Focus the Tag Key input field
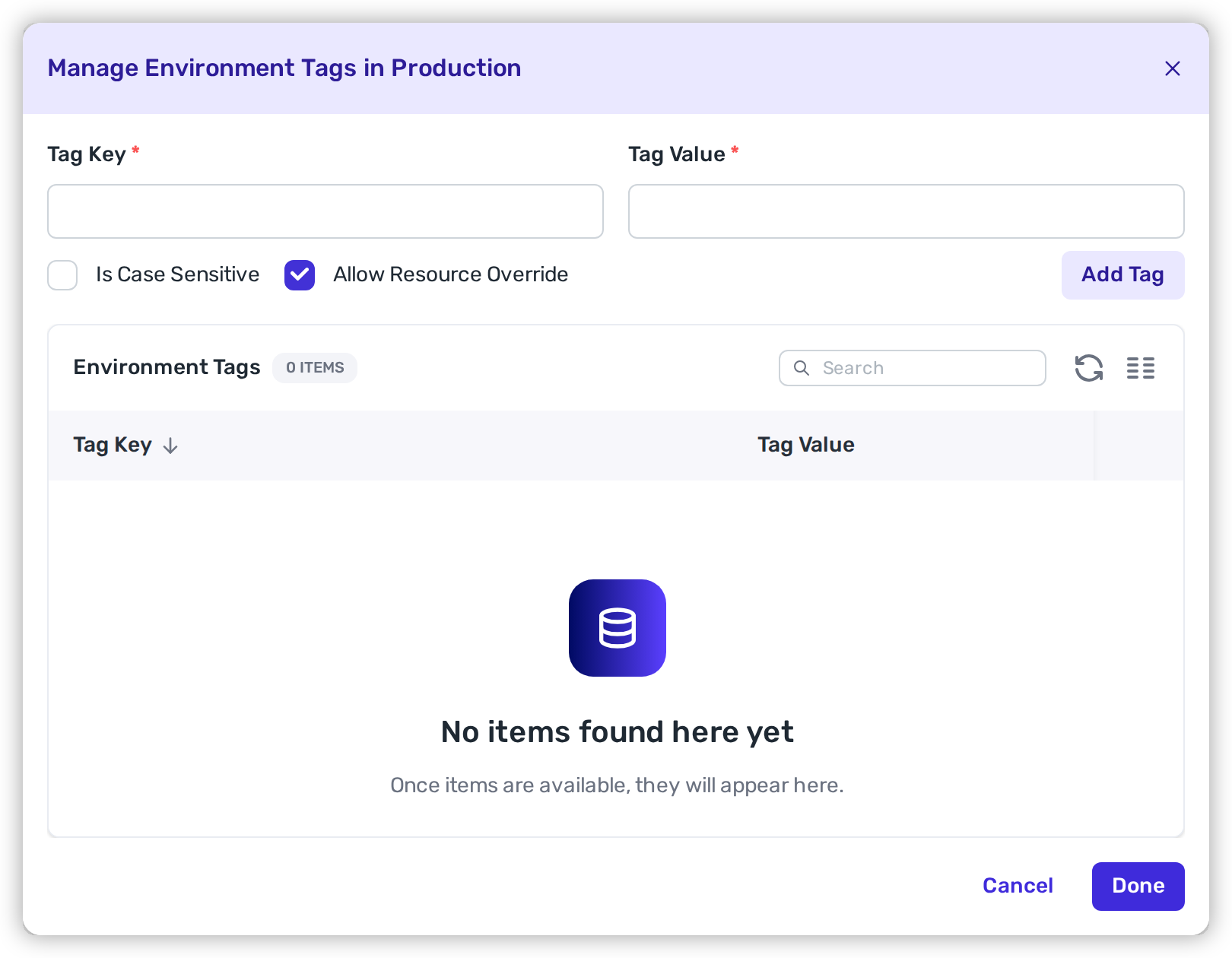This screenshot has width=1232, height=958. pyautogui.click(x=325, y=211)
